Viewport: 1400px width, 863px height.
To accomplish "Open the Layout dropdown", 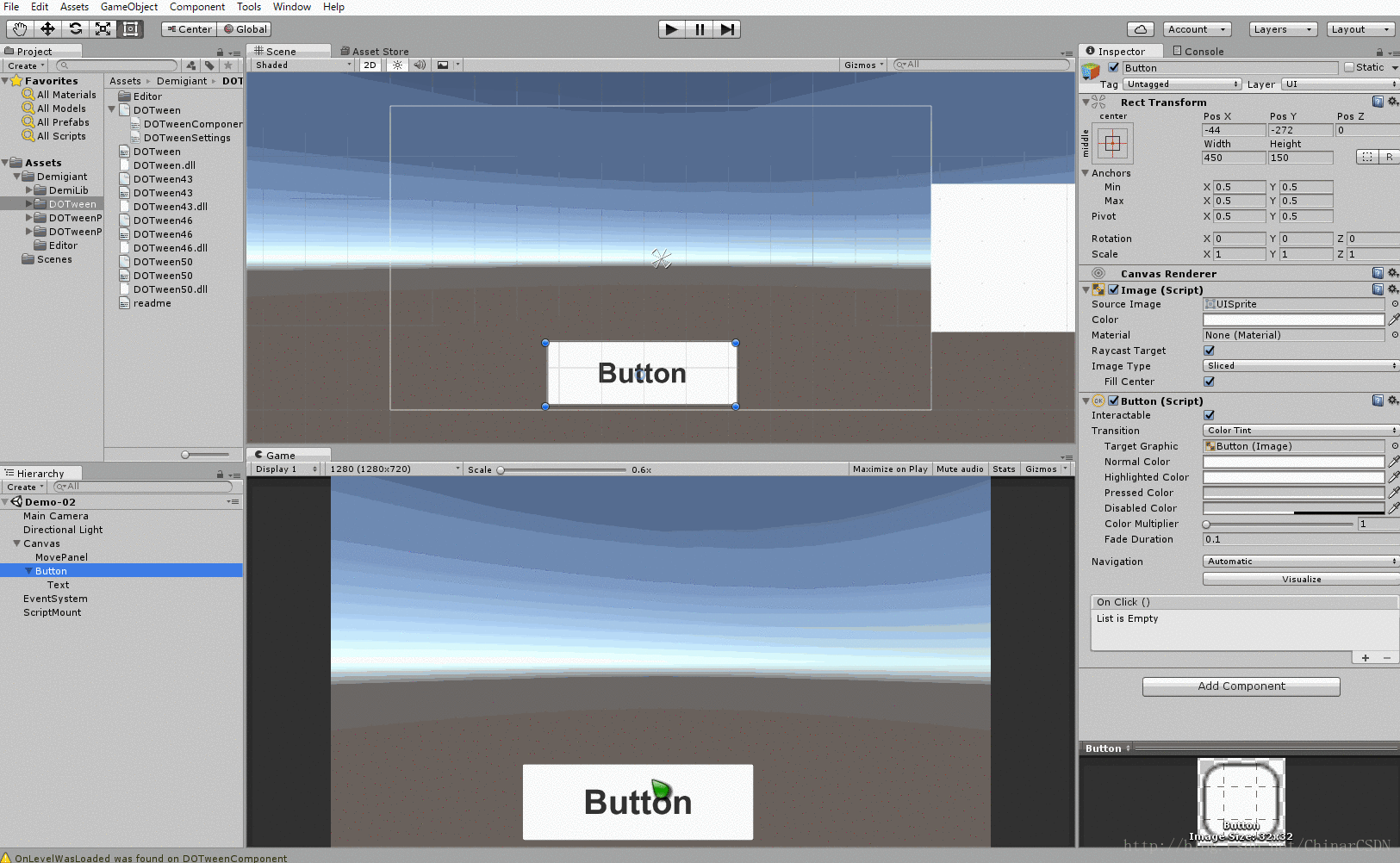I will pyautogui.click(x=1360, y=29).
